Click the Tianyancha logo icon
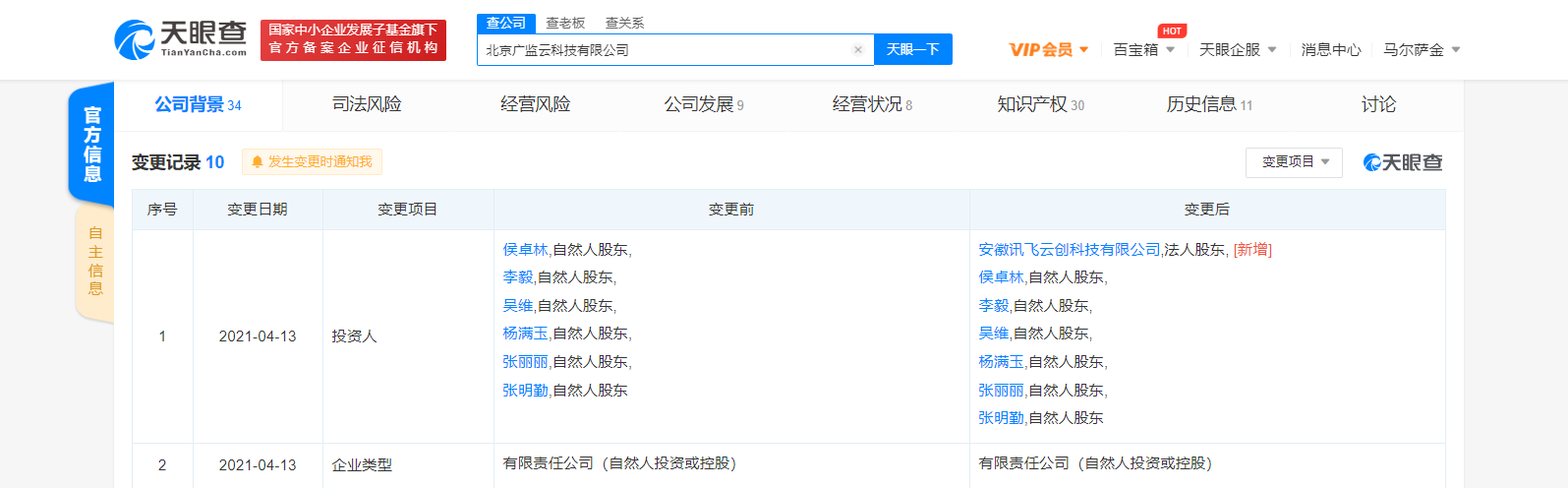 pos(135,40)
